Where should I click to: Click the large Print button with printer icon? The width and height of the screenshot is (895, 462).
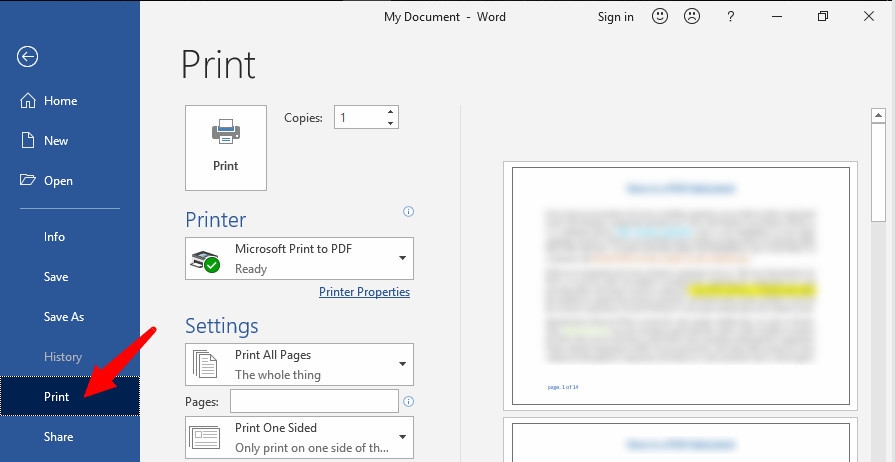[x=225, y=147]
